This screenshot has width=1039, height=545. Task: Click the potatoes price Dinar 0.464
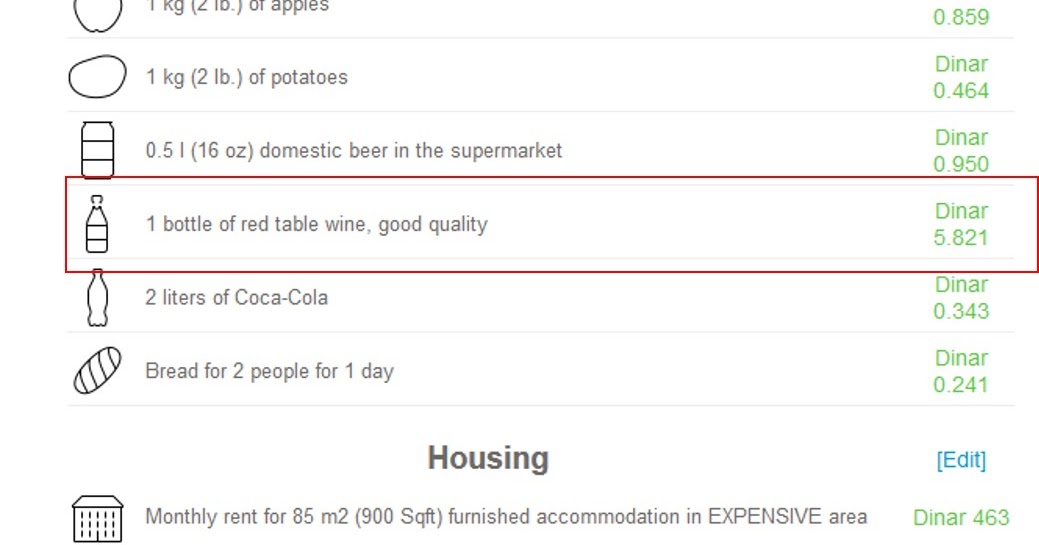tap(961, 77)
